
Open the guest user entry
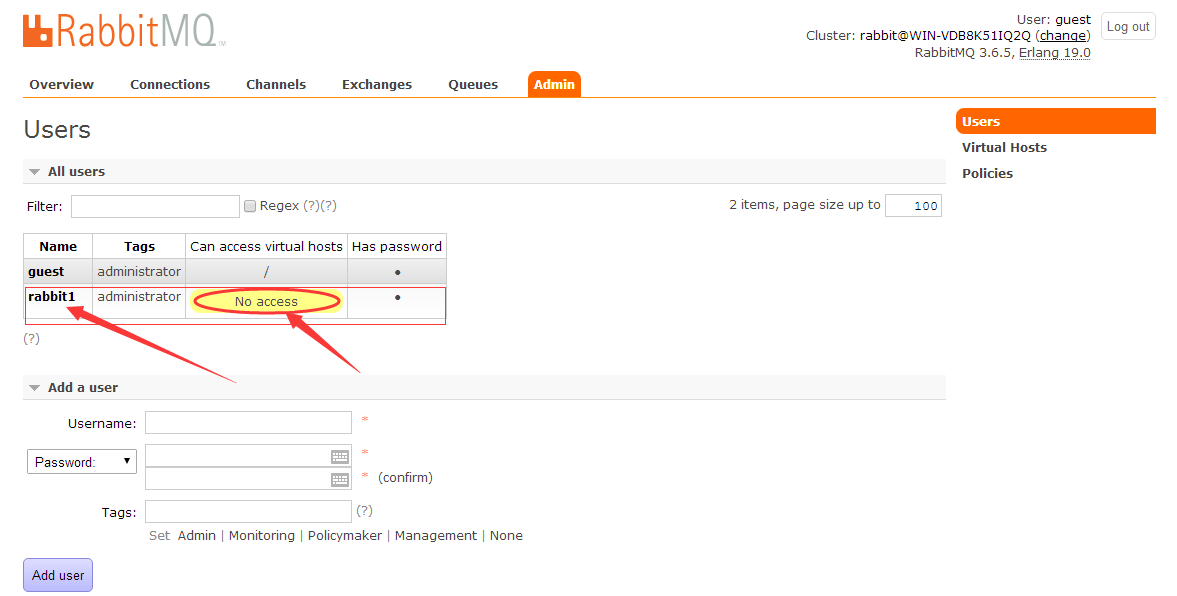click(x=46, y=272)
